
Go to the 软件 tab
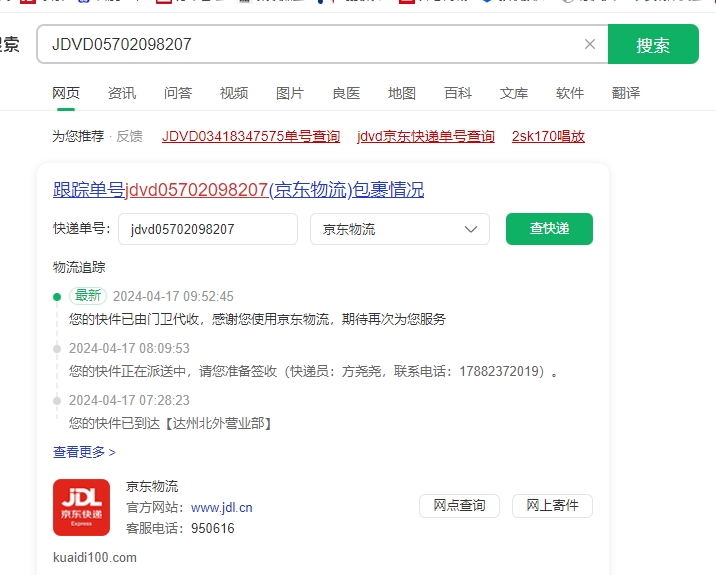[570, 93]
